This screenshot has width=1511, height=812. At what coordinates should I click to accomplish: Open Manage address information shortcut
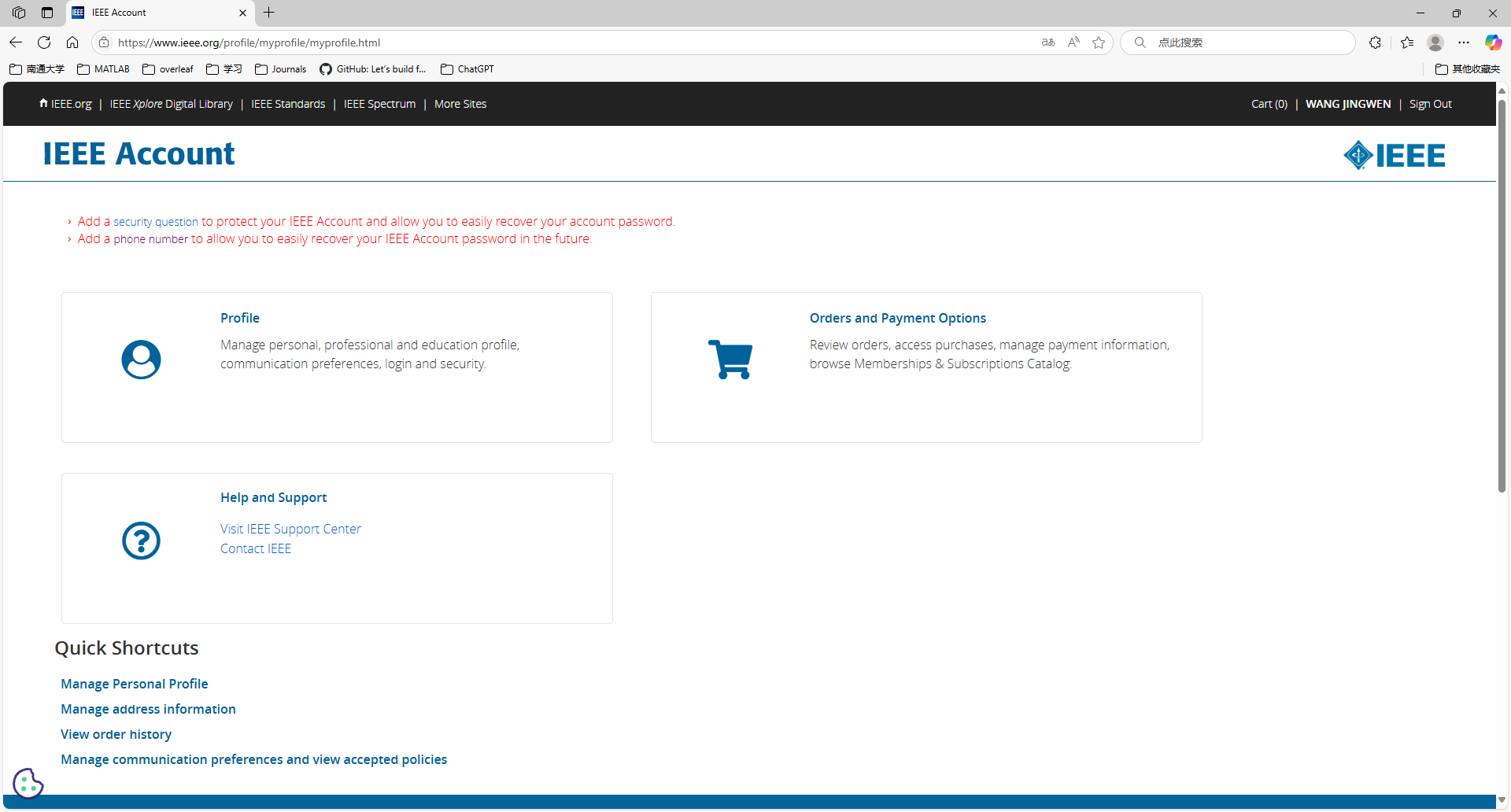[148, 709]
